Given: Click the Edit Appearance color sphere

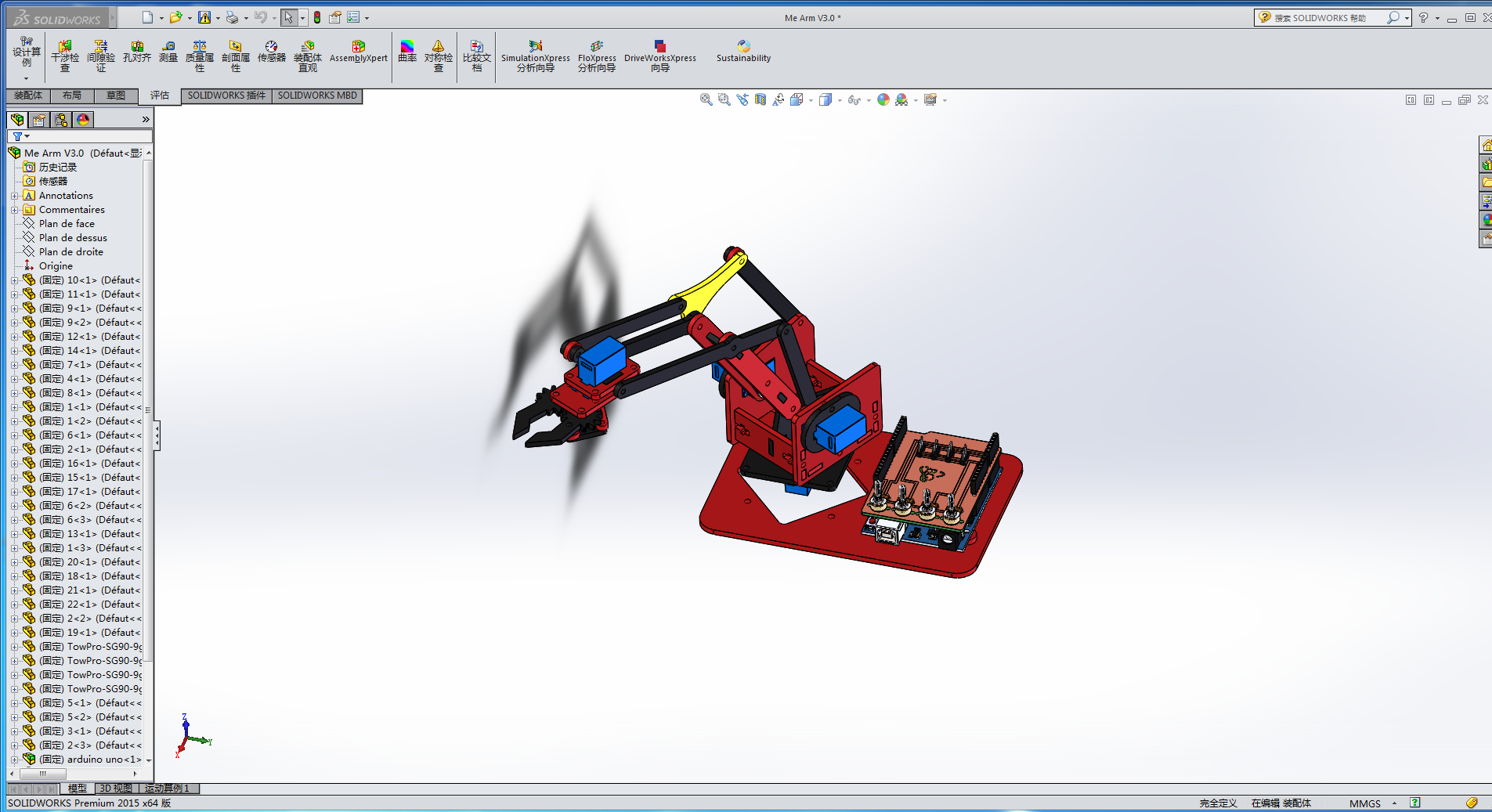Looking at the screenshot, I should (883, 100).
